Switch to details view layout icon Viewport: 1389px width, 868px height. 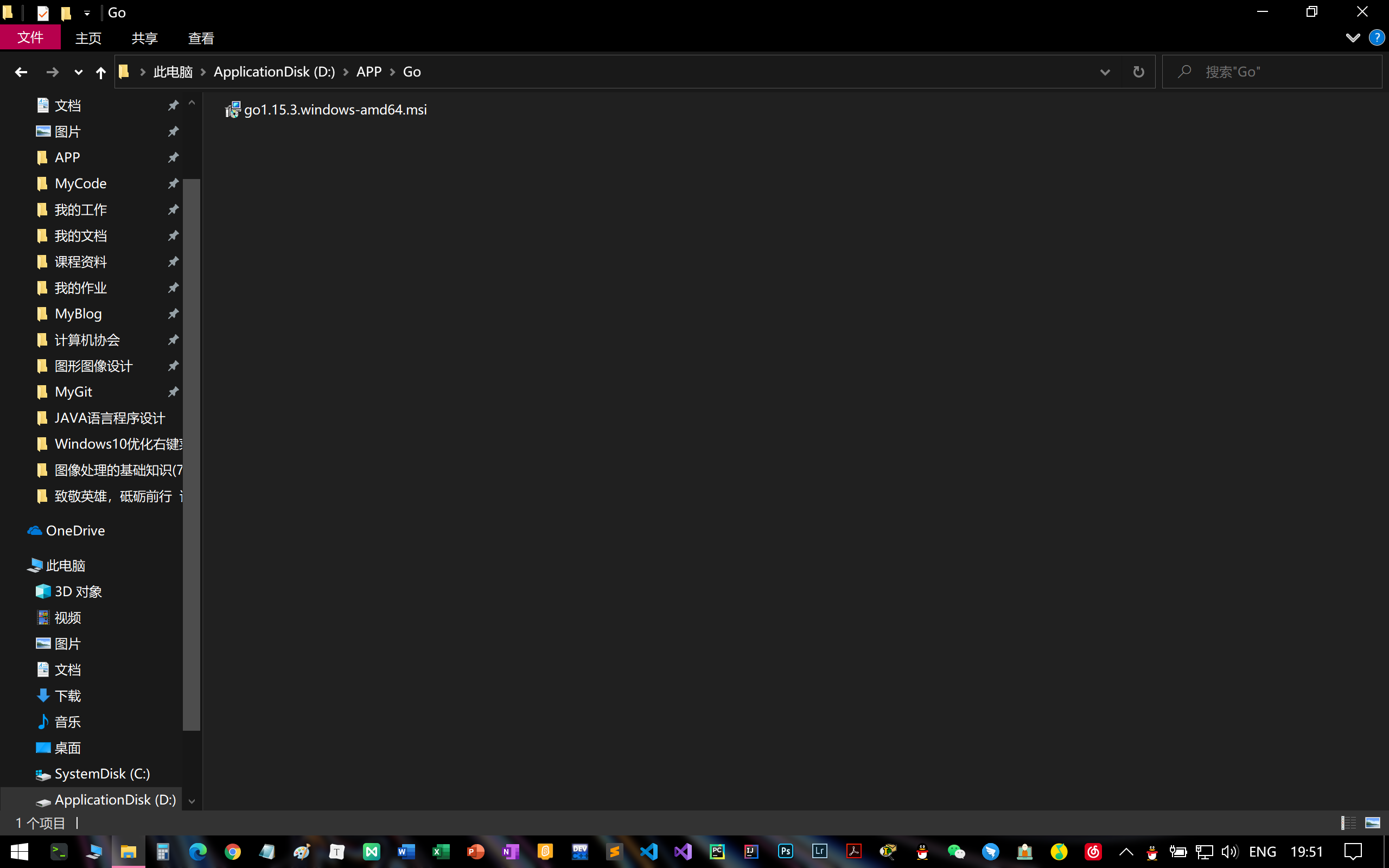click(x=1348, y=822)
